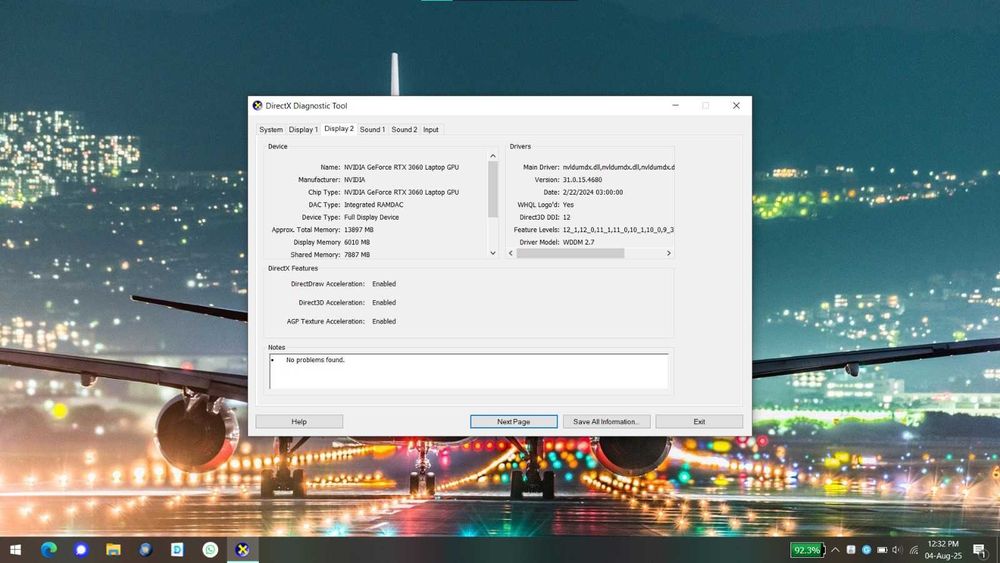Image resolution: width=1000 pixels, height=563 pixels.
Task: Open the Wi-Fi network tray icon
Action: (x=914, y=550)
